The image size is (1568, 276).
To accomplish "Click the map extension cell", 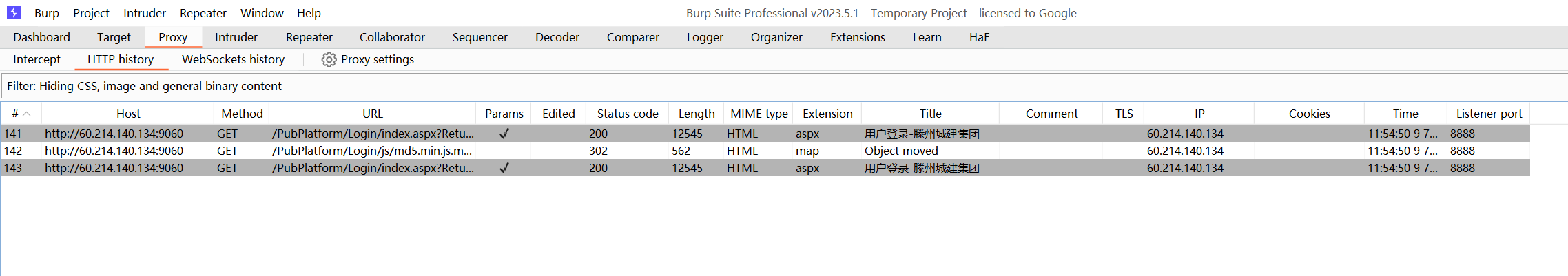I will (x=807, y=151).
